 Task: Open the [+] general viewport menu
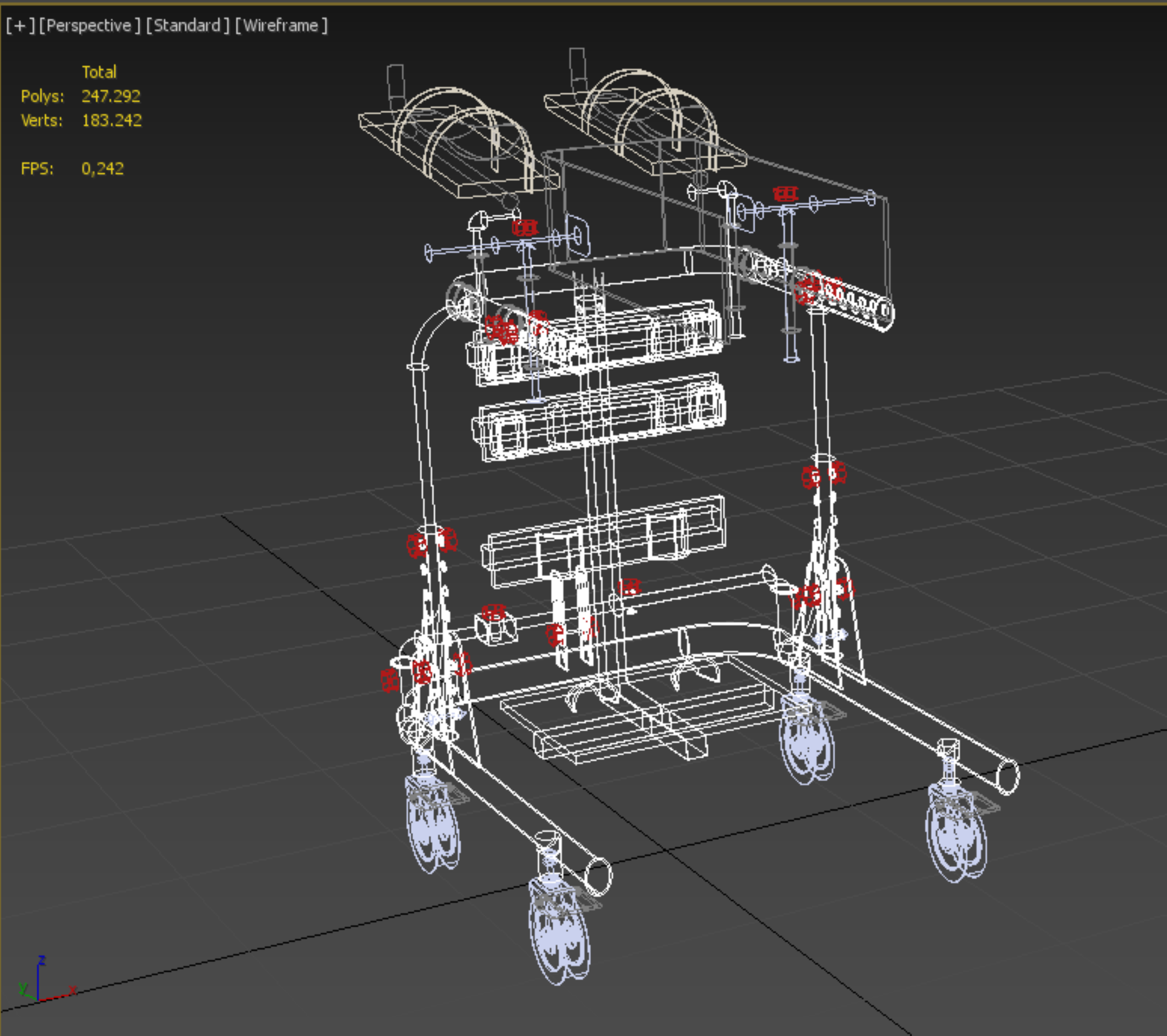coord(20,26)
